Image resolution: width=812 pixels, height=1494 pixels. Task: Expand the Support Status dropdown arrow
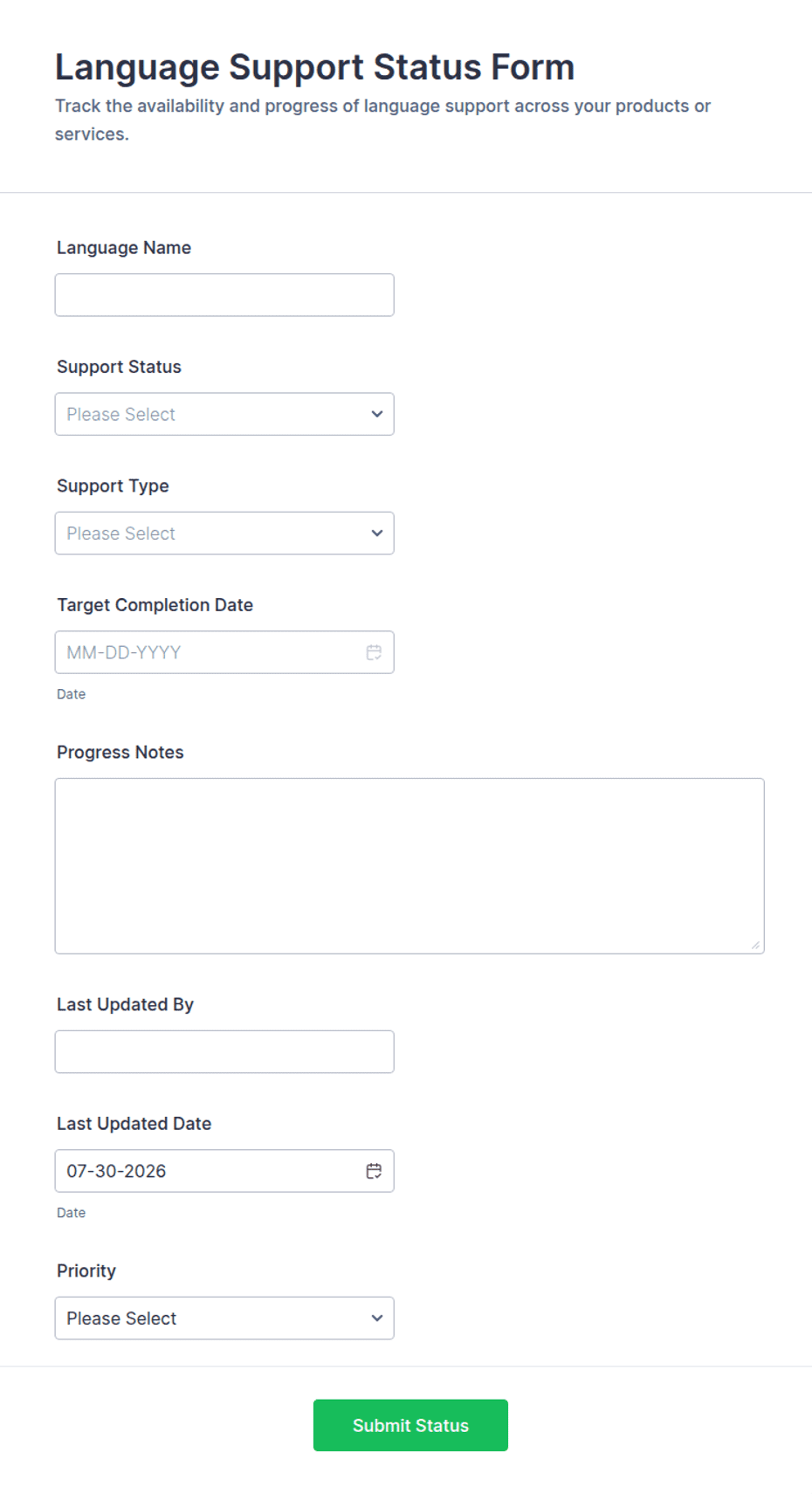click(x=377, y=414)
